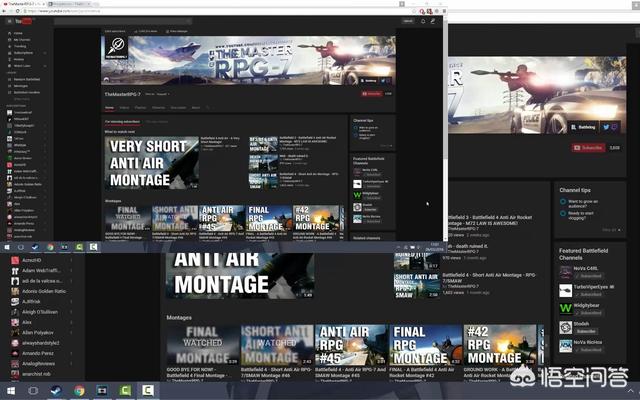Open the View as dropdown beside TheMasterRPG-7
The image size is (640, 400).
coord(157,94)
